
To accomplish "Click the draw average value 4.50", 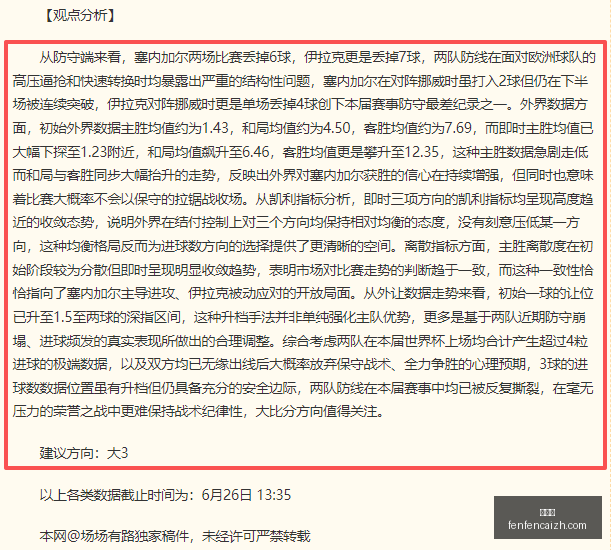I will tap(337, 128).
